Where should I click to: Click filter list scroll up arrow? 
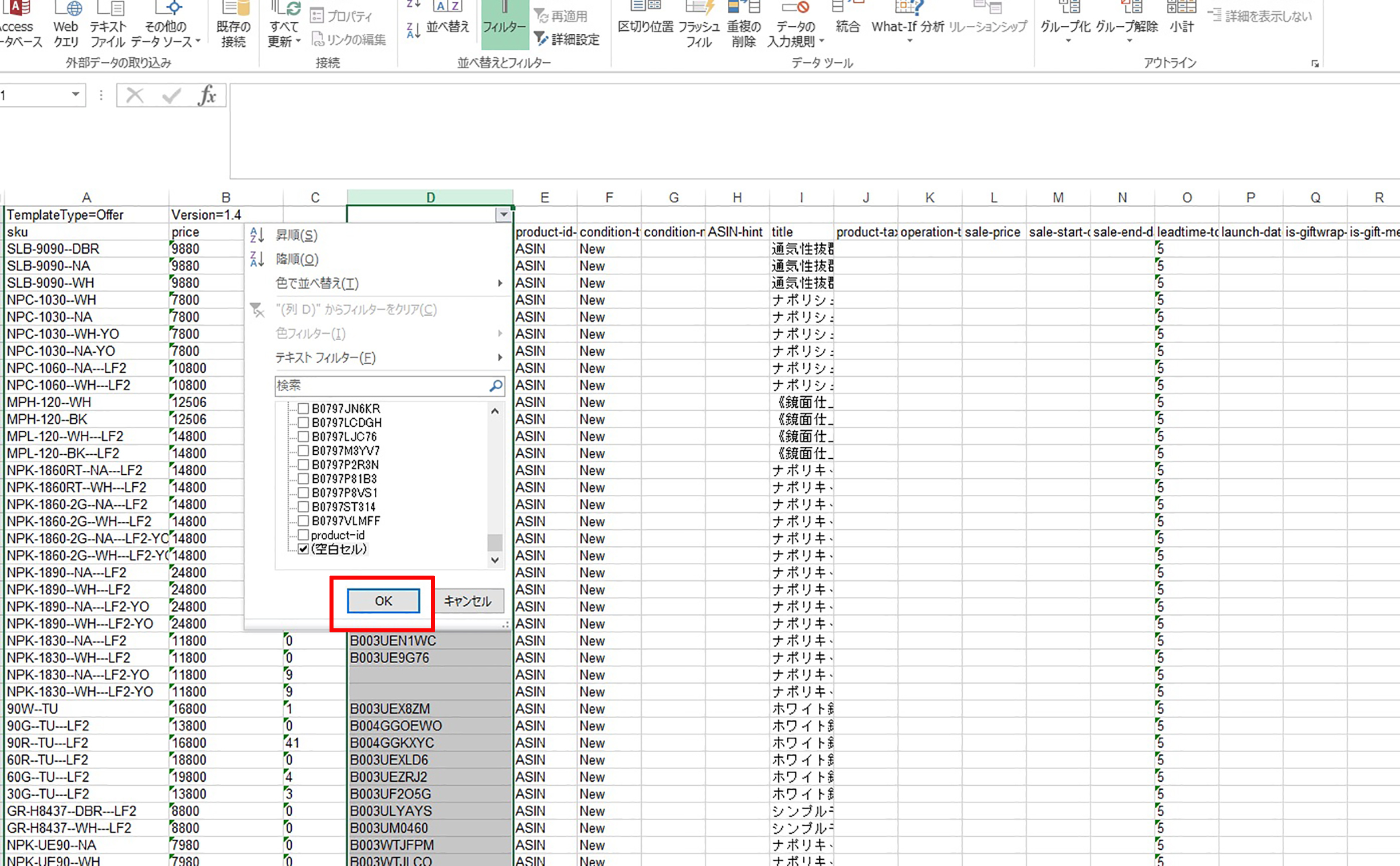pos(495,411)
